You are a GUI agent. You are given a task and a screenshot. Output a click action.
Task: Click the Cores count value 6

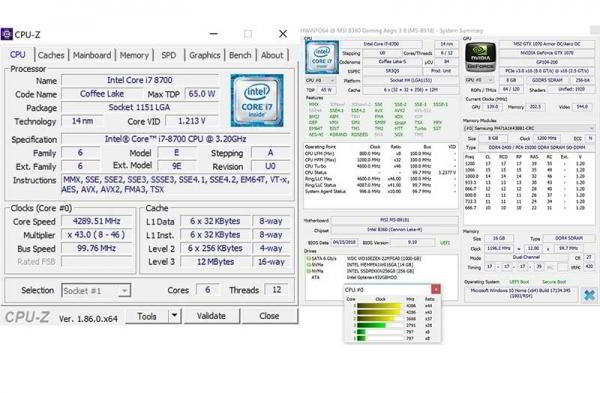point(207,290)
